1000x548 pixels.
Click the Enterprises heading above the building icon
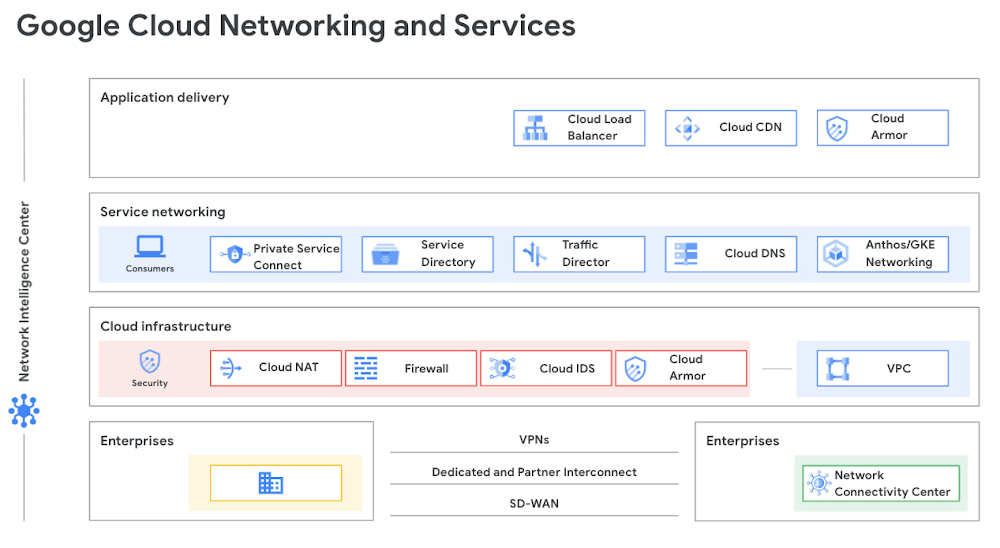[x=136, y=441]
